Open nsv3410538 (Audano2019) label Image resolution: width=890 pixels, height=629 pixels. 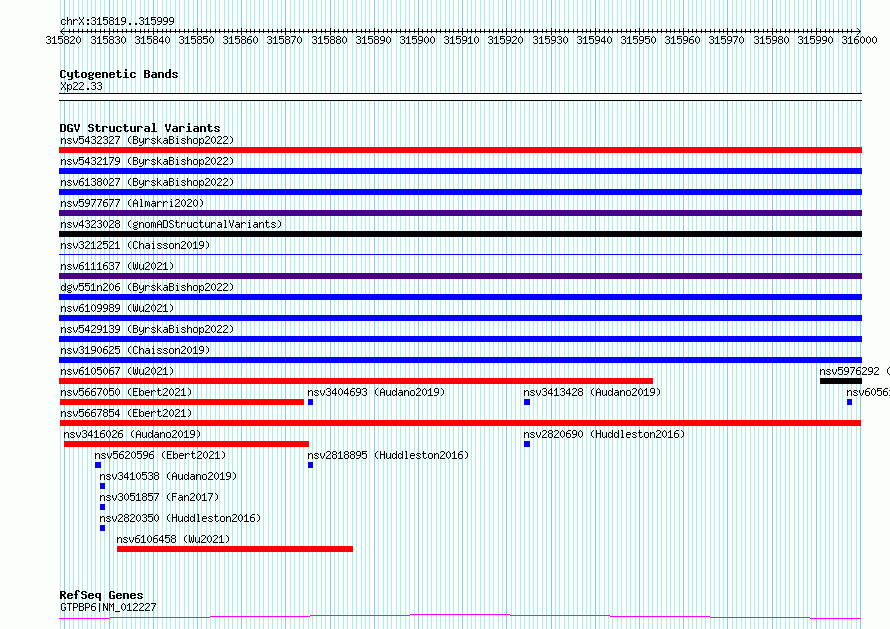click(168, 476)
